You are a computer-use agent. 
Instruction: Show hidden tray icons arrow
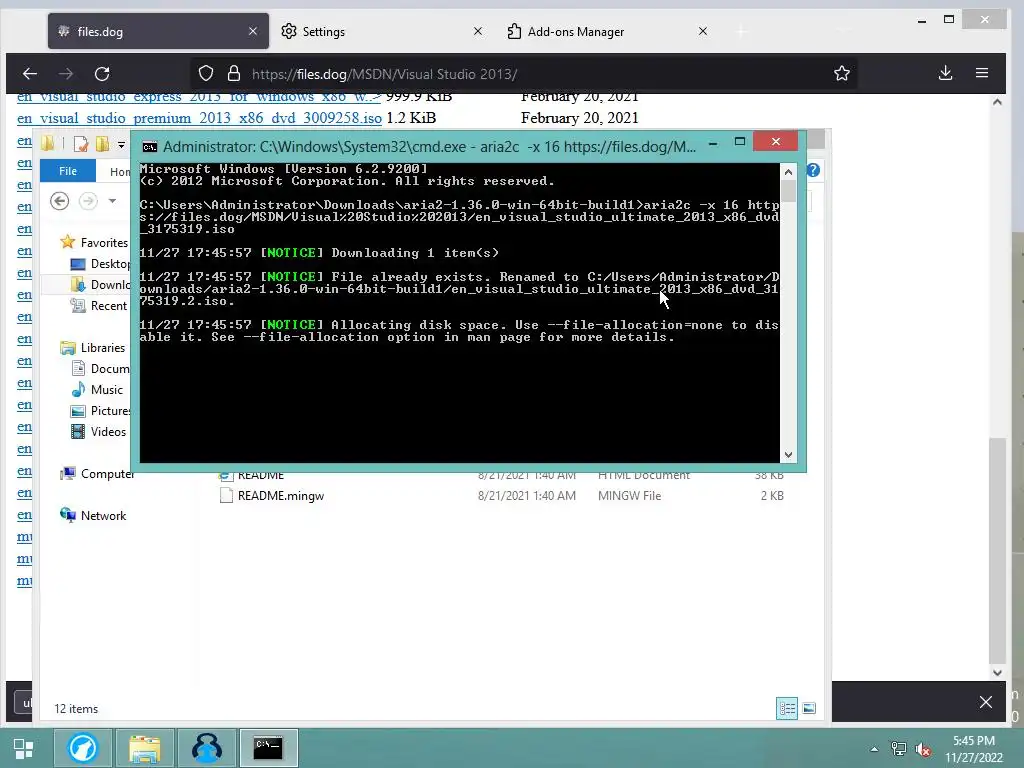874,749
